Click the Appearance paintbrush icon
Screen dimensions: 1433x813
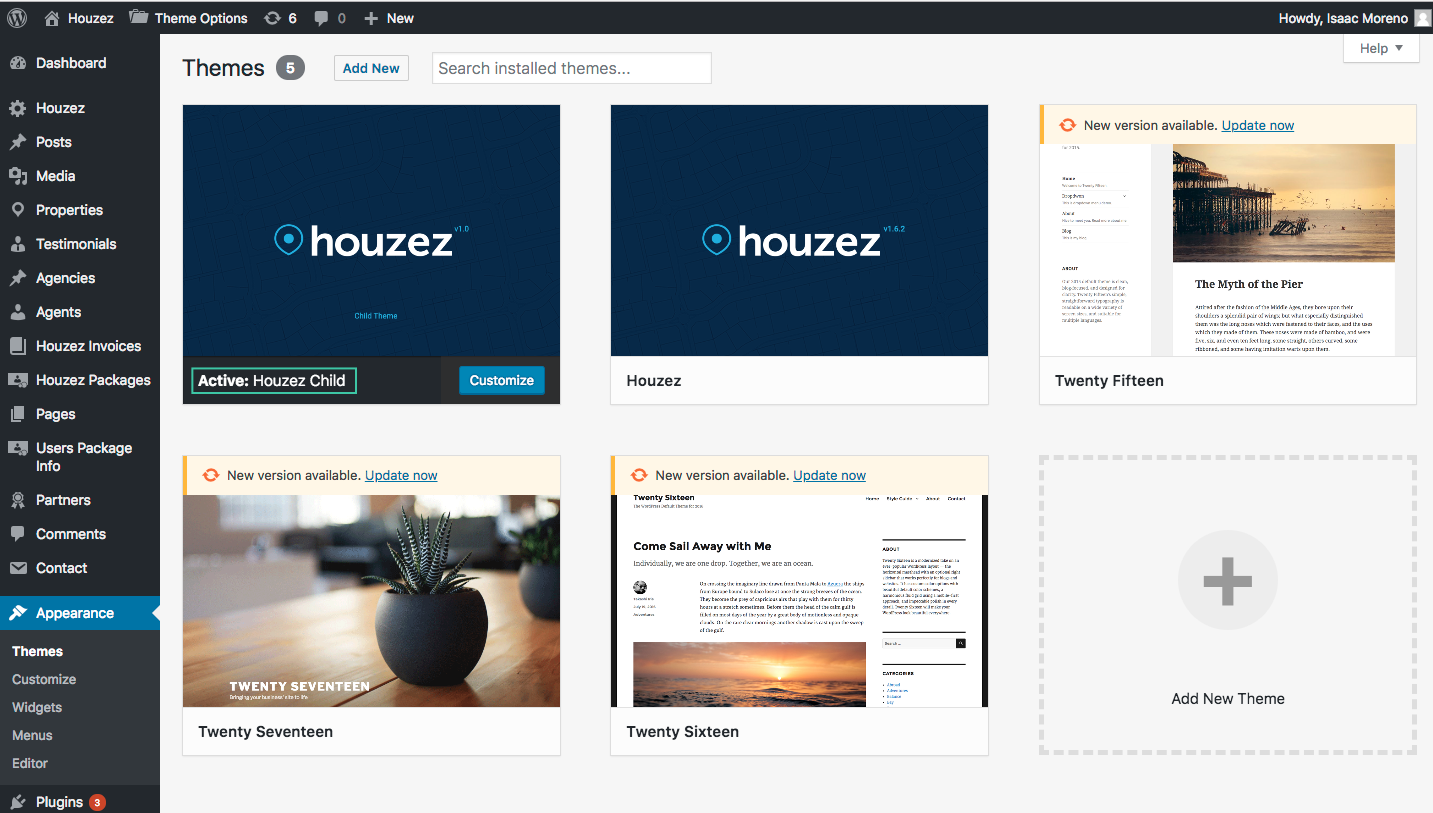(x=18, y=613)
